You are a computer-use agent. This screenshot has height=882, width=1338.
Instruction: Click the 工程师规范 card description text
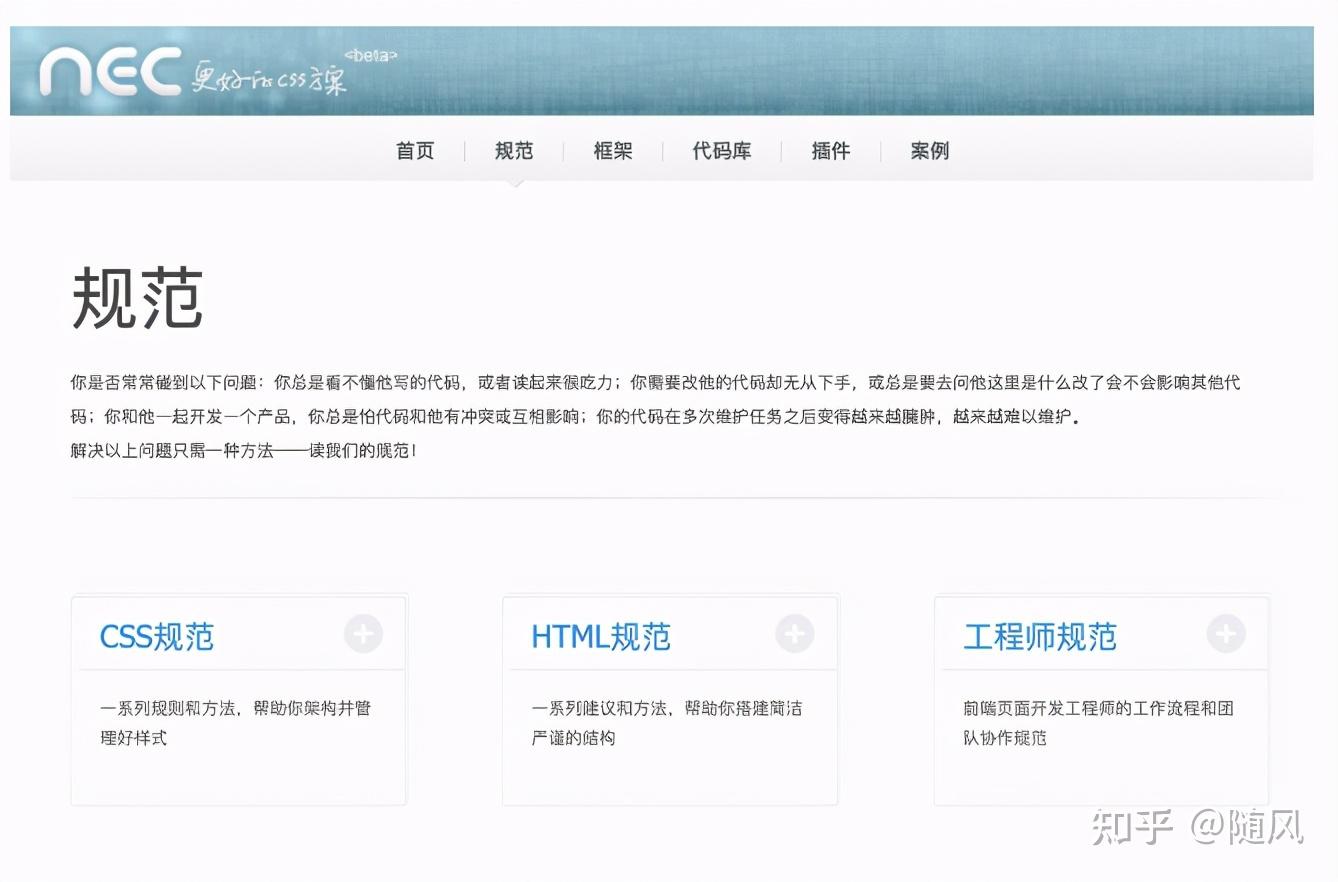tap(1099, 723)
